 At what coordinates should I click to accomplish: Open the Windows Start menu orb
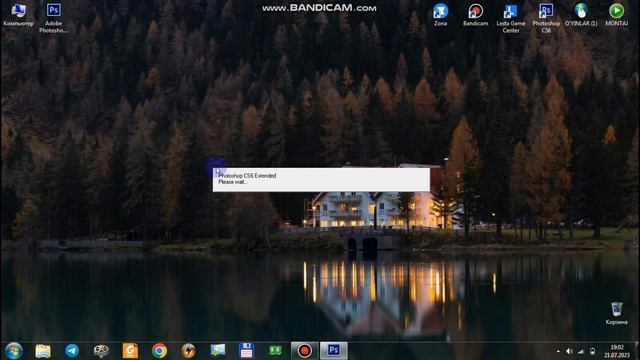14,351
